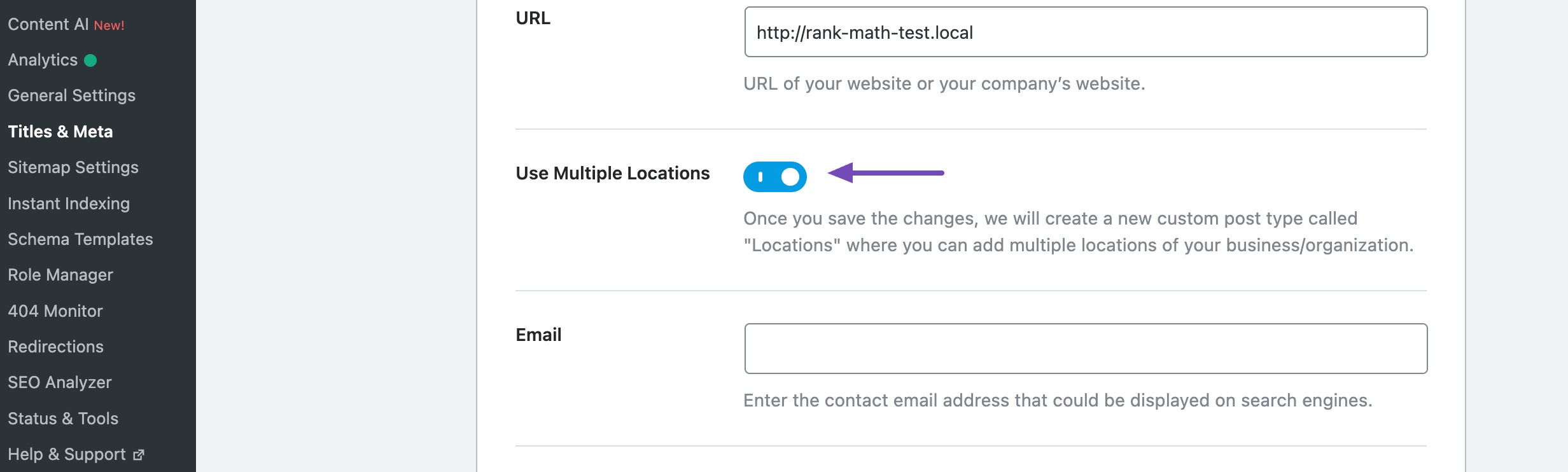
Task: Navigate to Schema Templates
Action: (80, 239)
